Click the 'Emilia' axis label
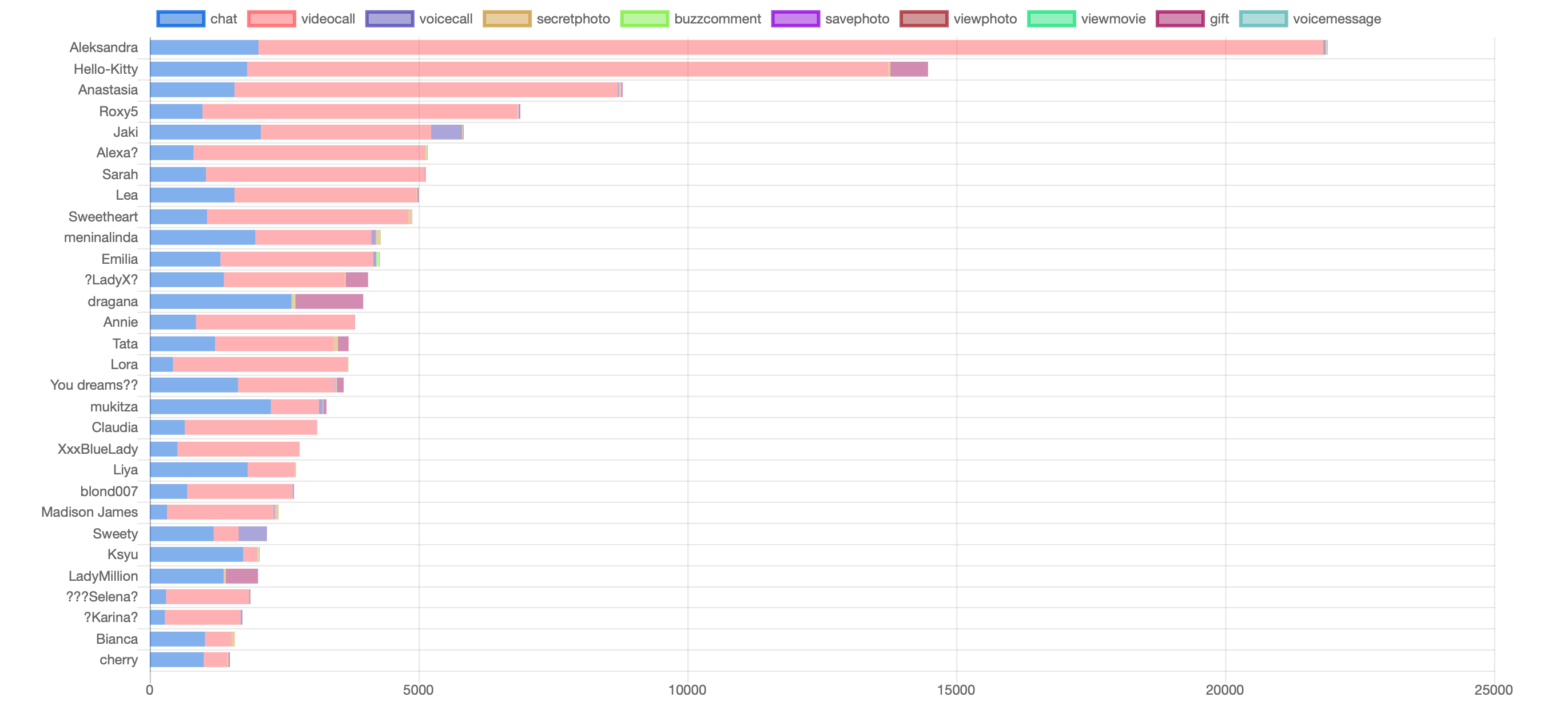The height and width of the screenshot is (721, 1568). (120, 259)
